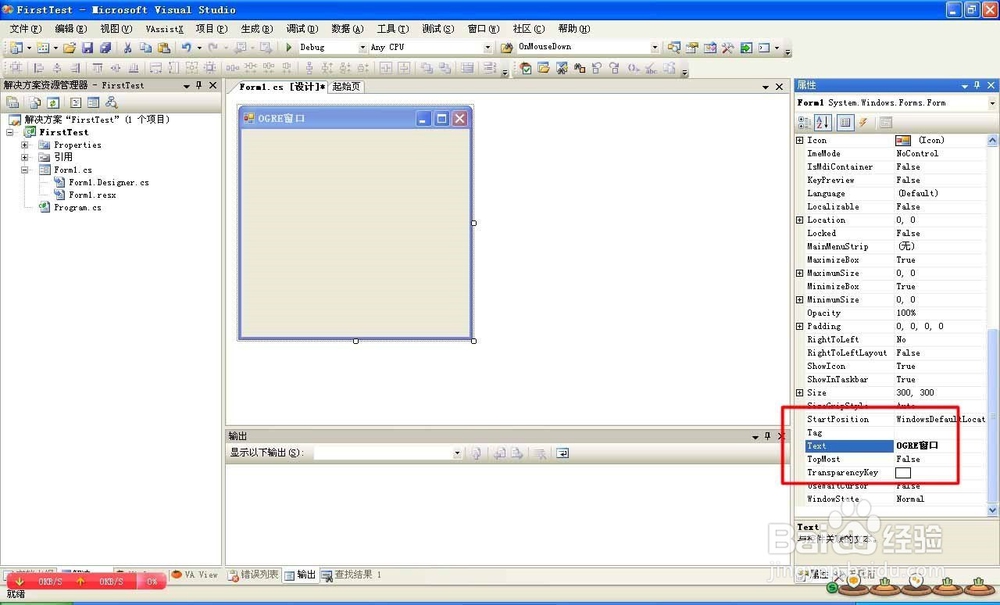Open the Show output from dropdown
Screen dimensions: 1000x605
[457, 453]
